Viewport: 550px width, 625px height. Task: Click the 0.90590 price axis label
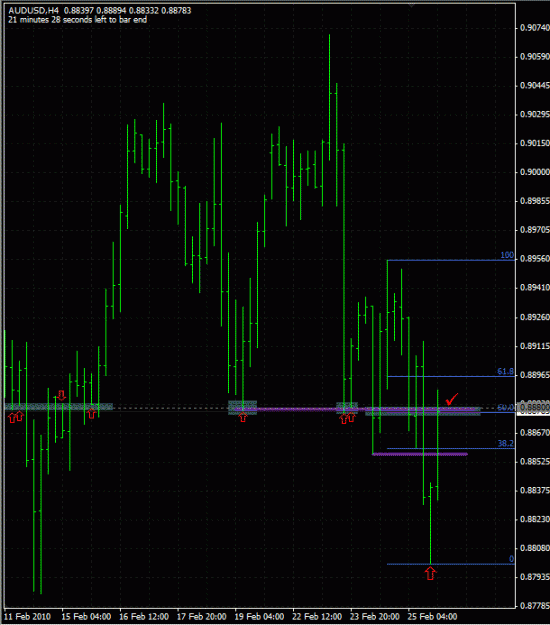[535, 57]
